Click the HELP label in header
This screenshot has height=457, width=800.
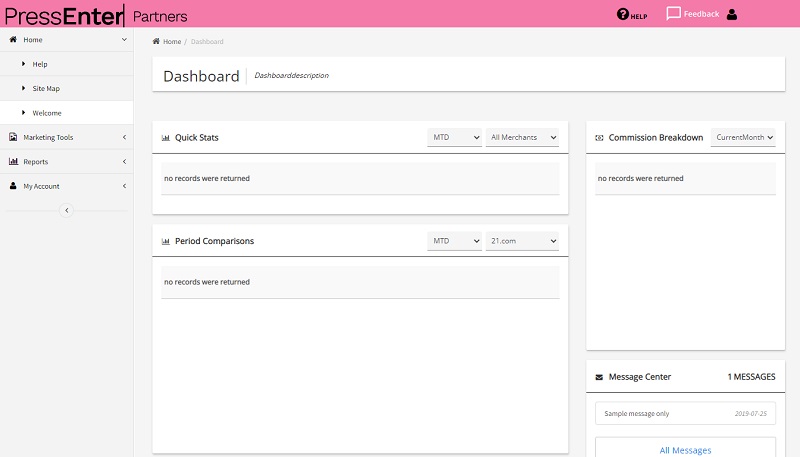tap(639, 16)
